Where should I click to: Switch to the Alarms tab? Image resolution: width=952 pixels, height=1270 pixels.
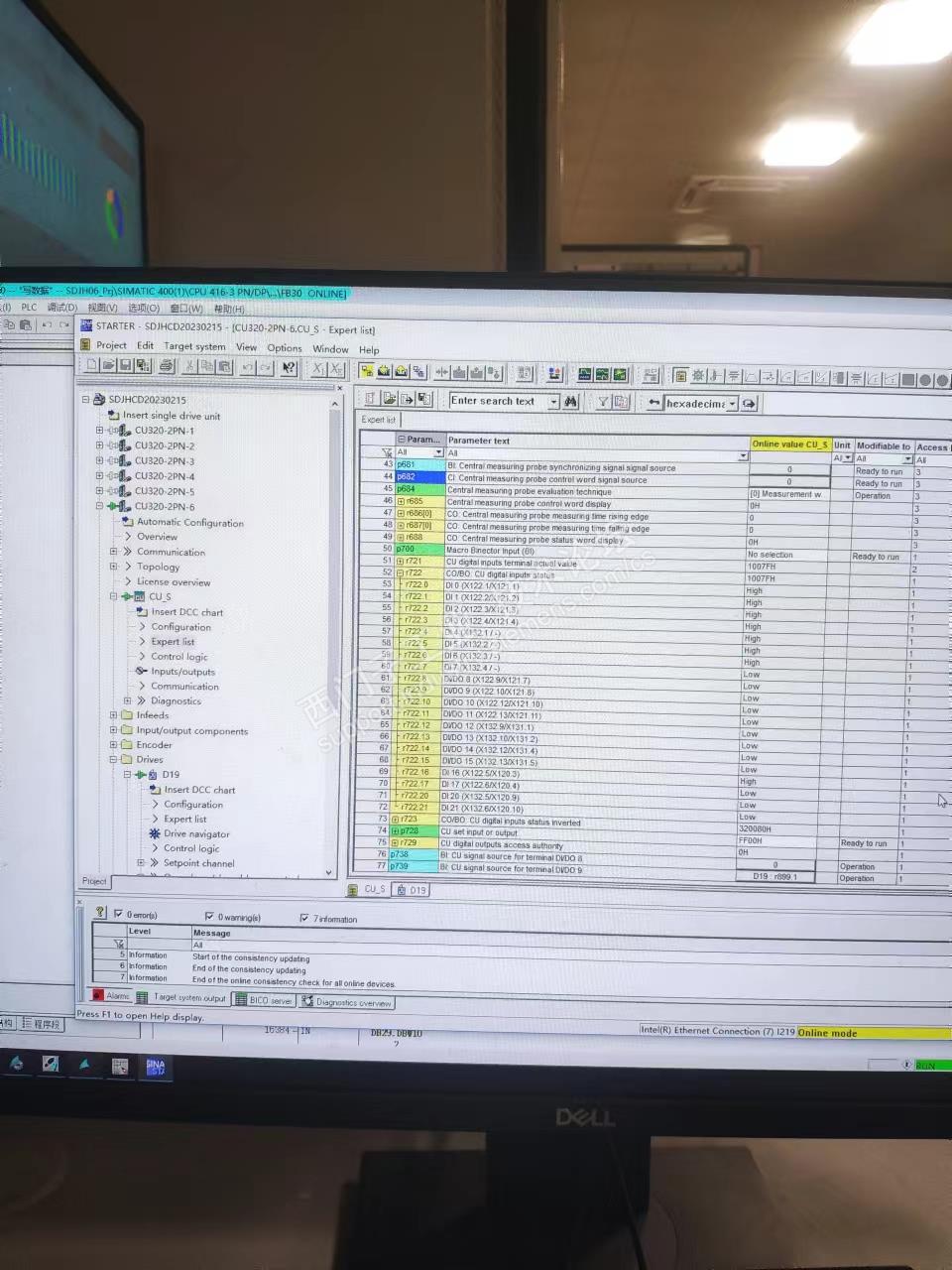tap(111, 996)
